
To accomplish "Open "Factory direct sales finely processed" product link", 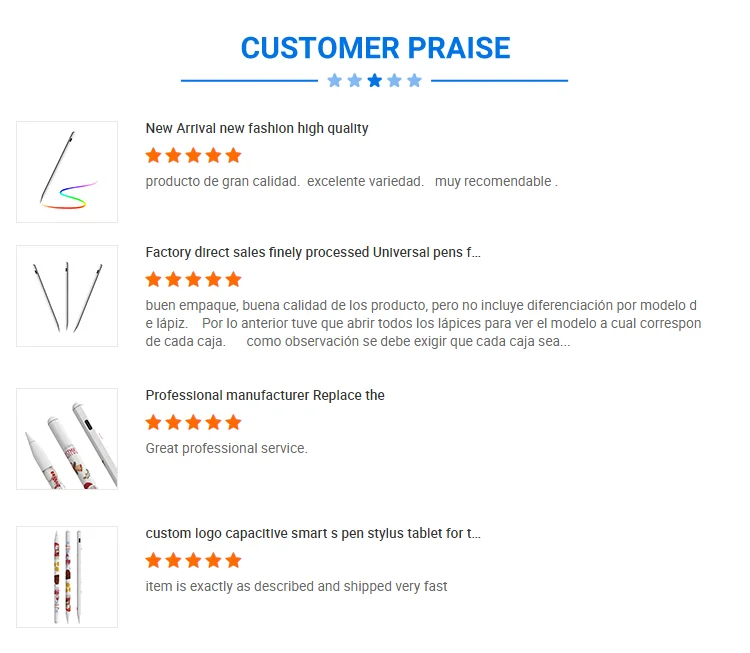I will (313, 252).
